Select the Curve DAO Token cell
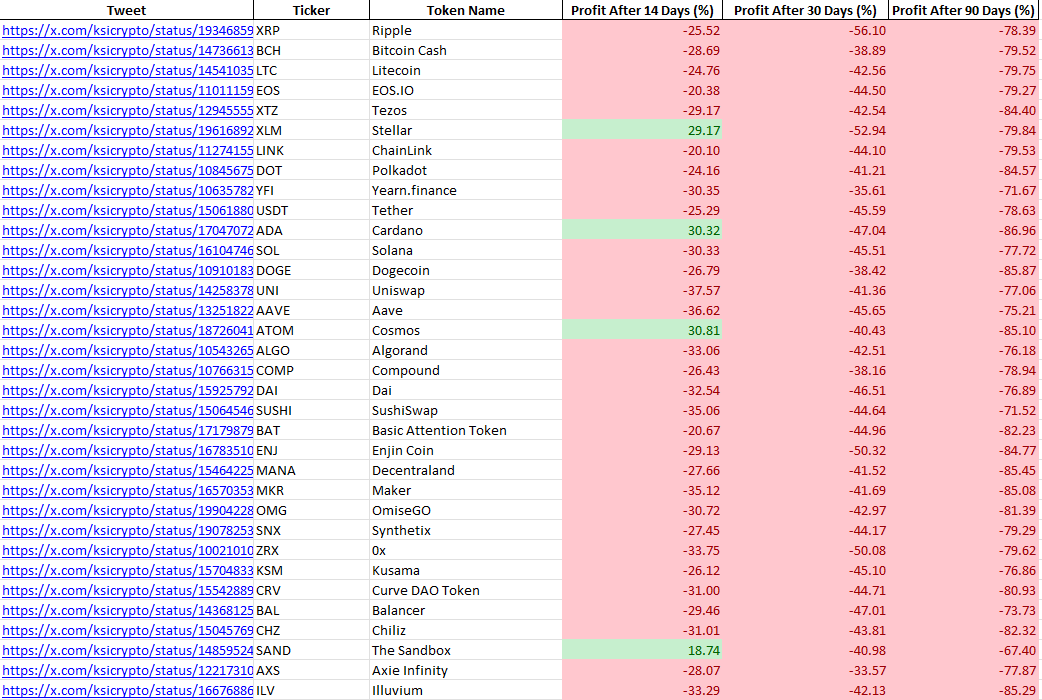The height and width of the screenshot is (700, 1042). (465, 590)
